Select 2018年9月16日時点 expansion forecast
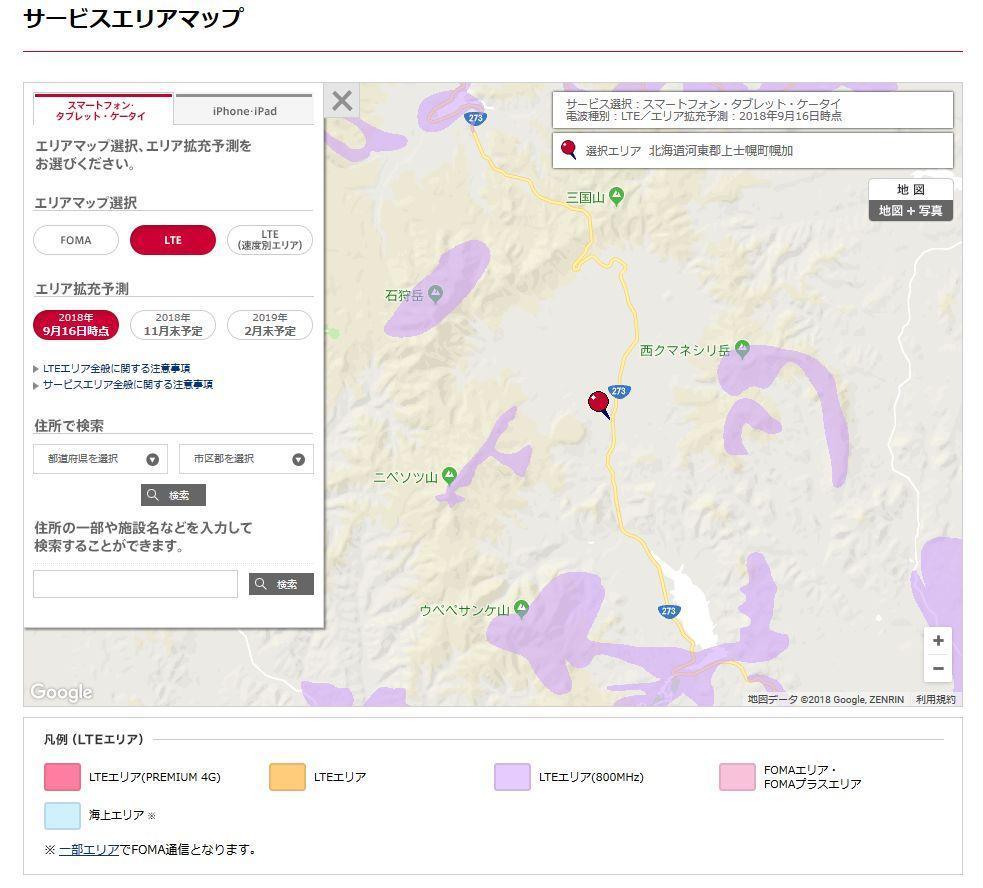The width and height of the screenshot is (983, 888). coord(76,325)
